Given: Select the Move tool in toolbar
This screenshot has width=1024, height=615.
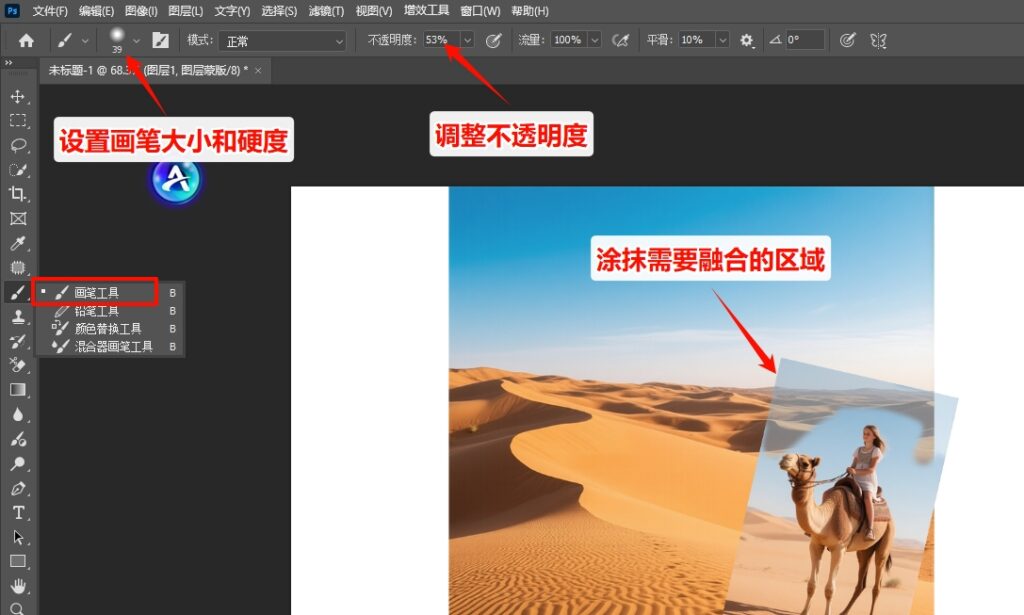Looking at the screenshot, I should click(x=17, y=97).
